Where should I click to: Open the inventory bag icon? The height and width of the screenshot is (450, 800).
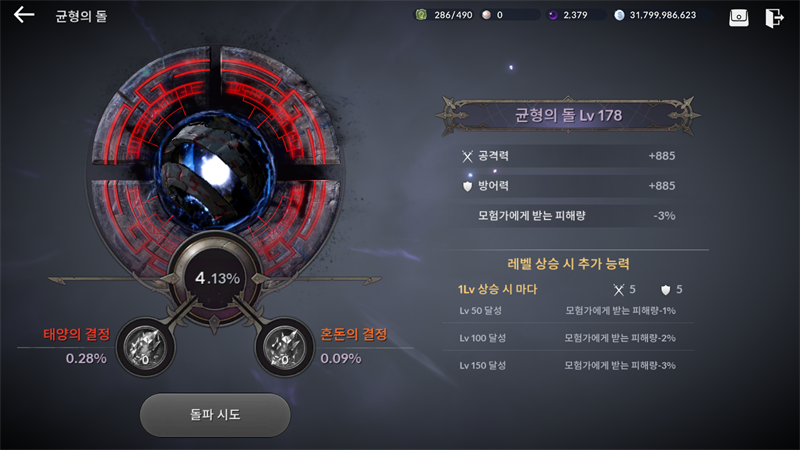[738, 17]
